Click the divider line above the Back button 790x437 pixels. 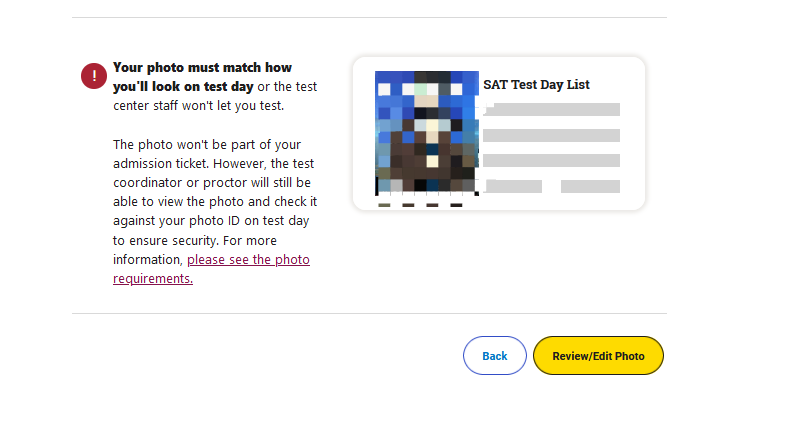click(x=369, y=314)
